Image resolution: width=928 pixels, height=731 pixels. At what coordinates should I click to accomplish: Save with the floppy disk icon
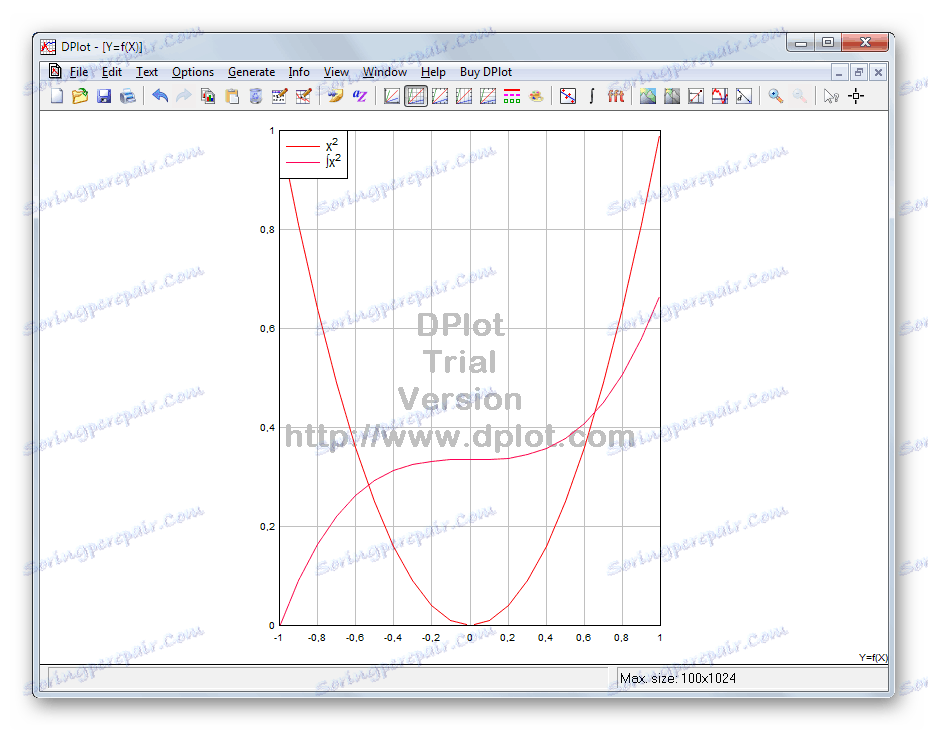[104, 96]
